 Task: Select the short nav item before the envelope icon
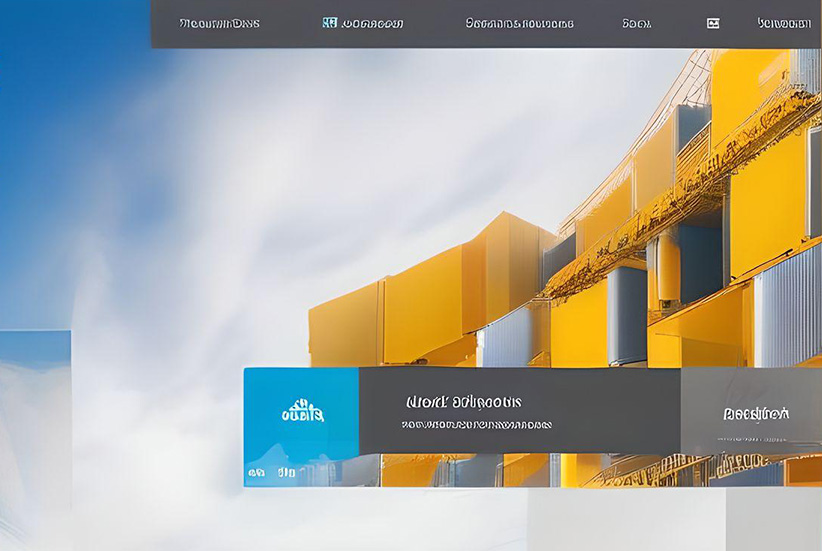[x=636, y=23]
